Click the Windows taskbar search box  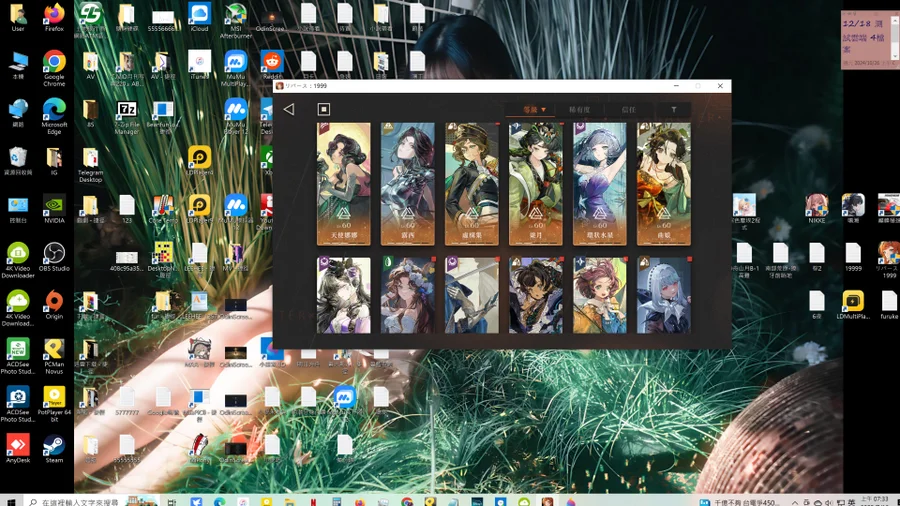[x=75, y=501]
